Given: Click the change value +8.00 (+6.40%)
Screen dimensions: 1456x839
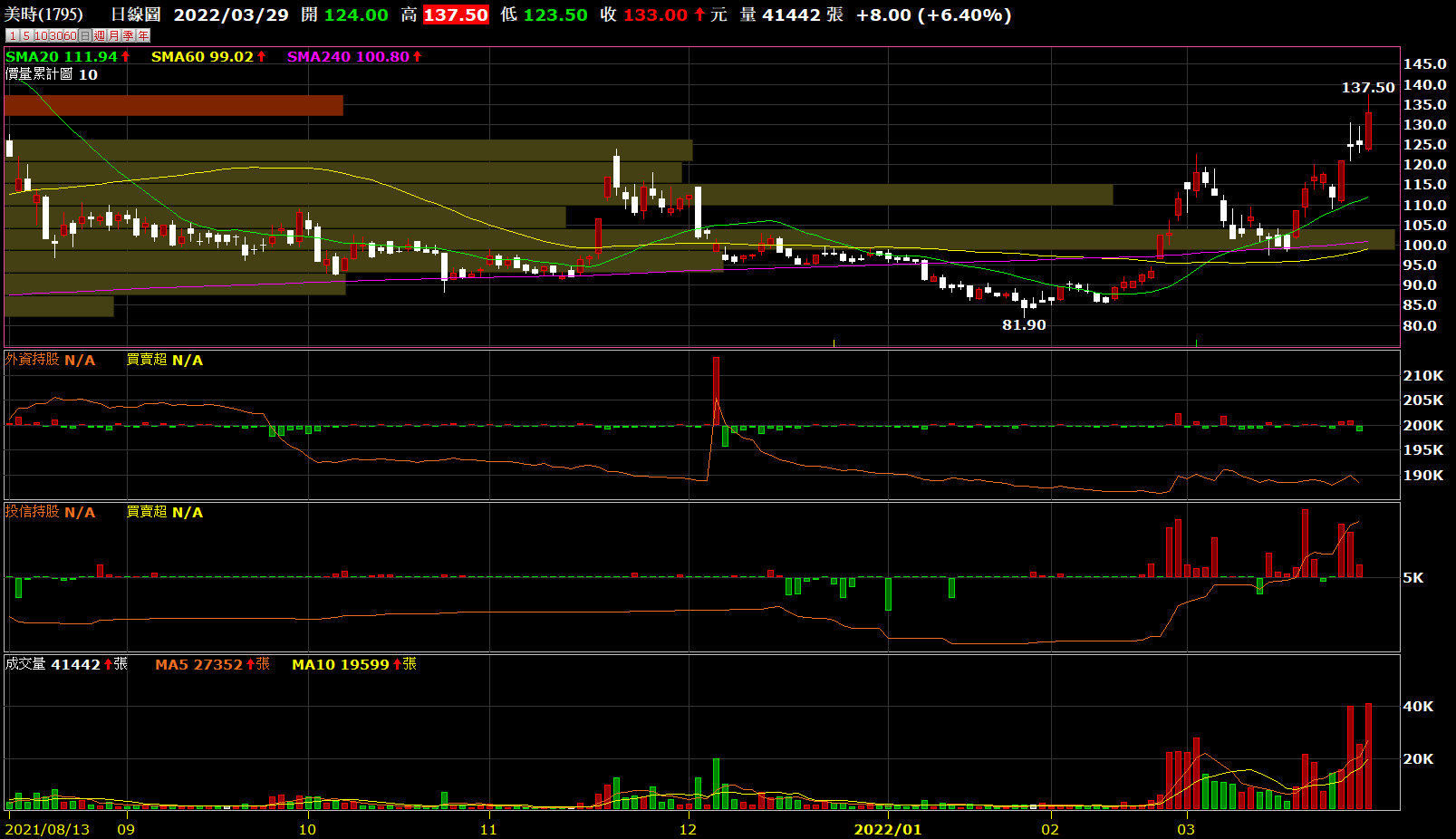Looking at the screenshot, I should click(x=933, y=14).
